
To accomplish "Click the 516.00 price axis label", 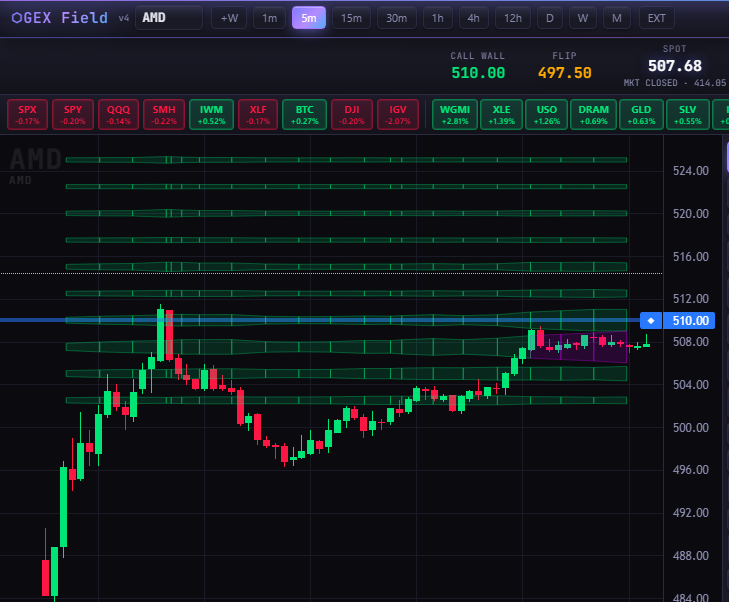I will 691,257.
